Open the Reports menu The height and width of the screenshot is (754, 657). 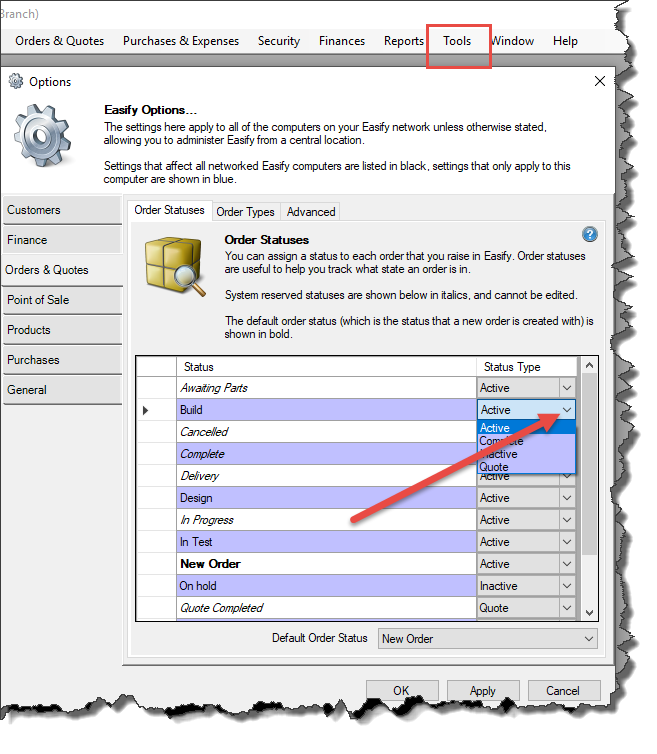pos(404,41)
